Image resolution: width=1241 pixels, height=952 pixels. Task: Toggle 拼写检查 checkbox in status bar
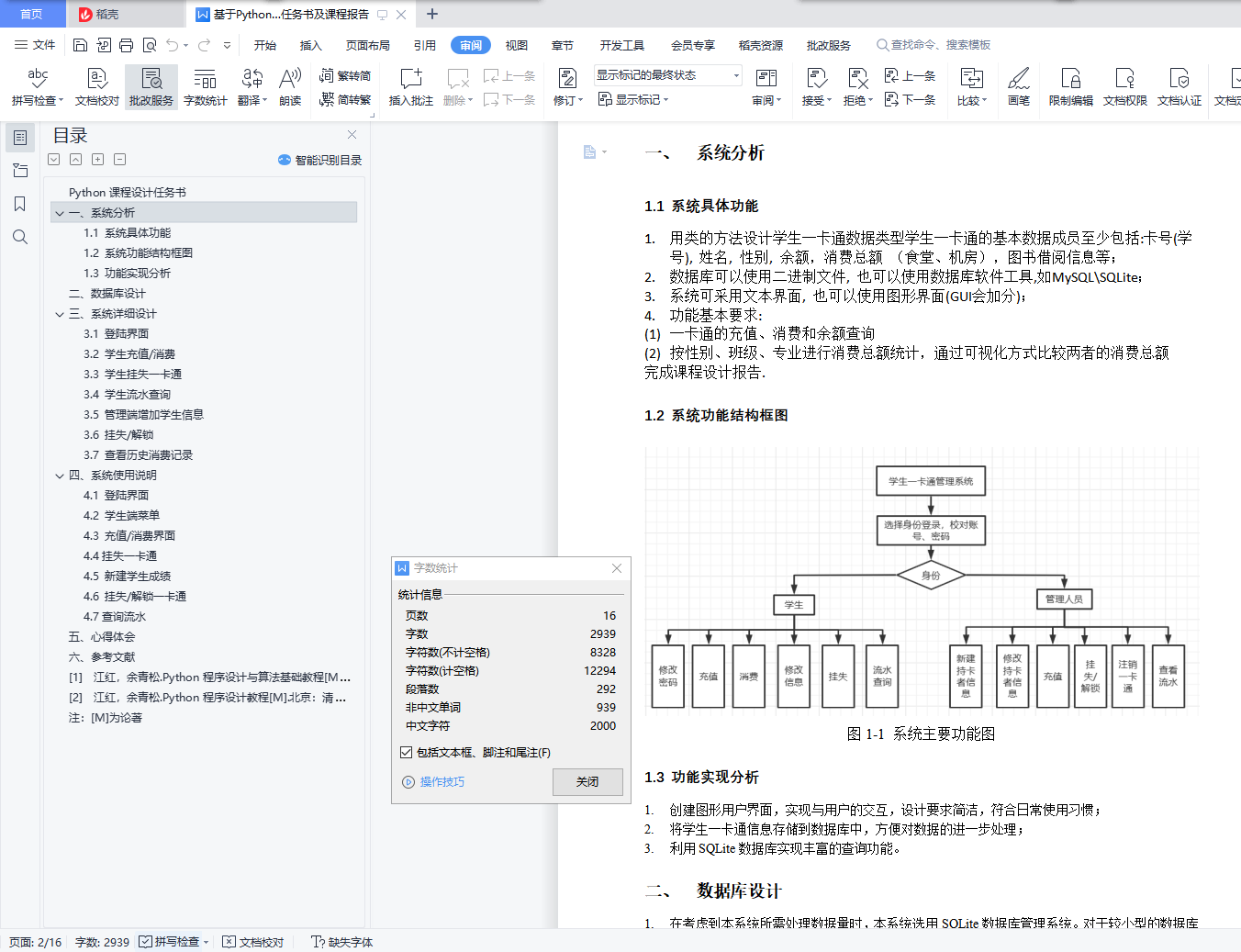(x=145, y=942)
